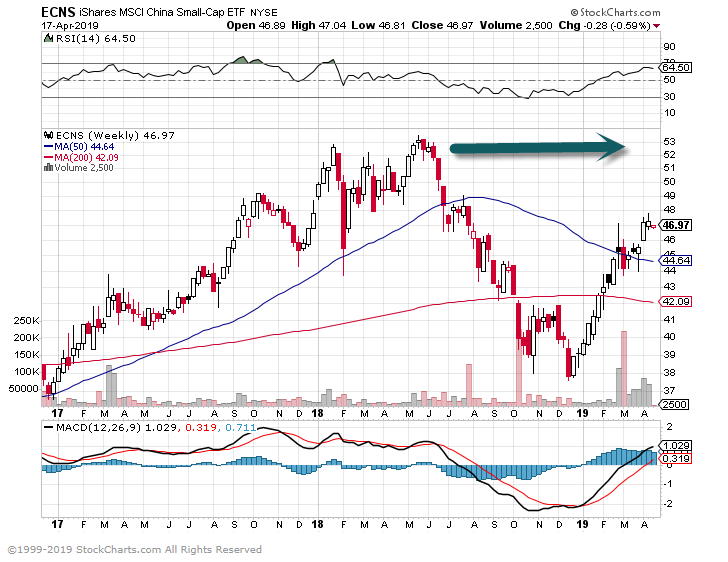Click the MA(50) 44.64 legend entry
Image resolution: width=728 pixels, height=562 pixels.
point(84,147)
